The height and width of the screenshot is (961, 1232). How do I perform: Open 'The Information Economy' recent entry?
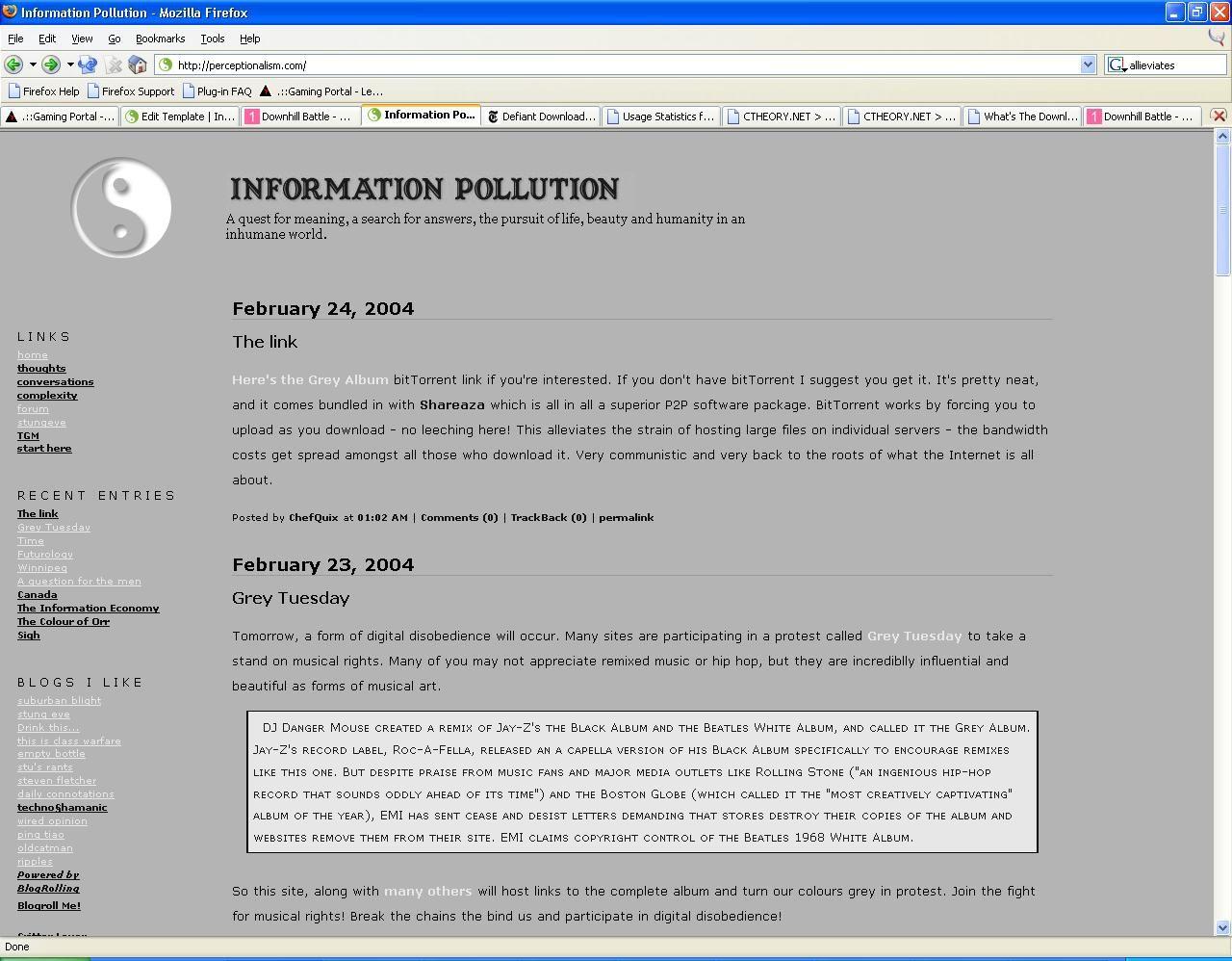[88, 608]
